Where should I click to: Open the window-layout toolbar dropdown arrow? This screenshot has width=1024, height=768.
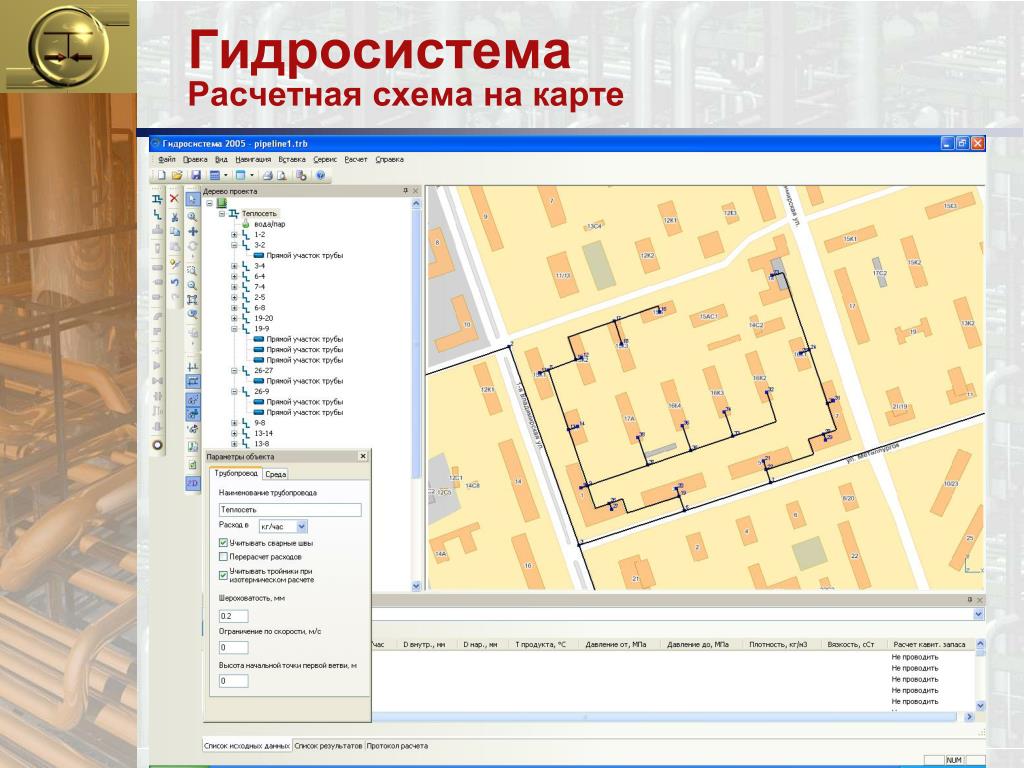pyautogui.click(x=251, y=175)
